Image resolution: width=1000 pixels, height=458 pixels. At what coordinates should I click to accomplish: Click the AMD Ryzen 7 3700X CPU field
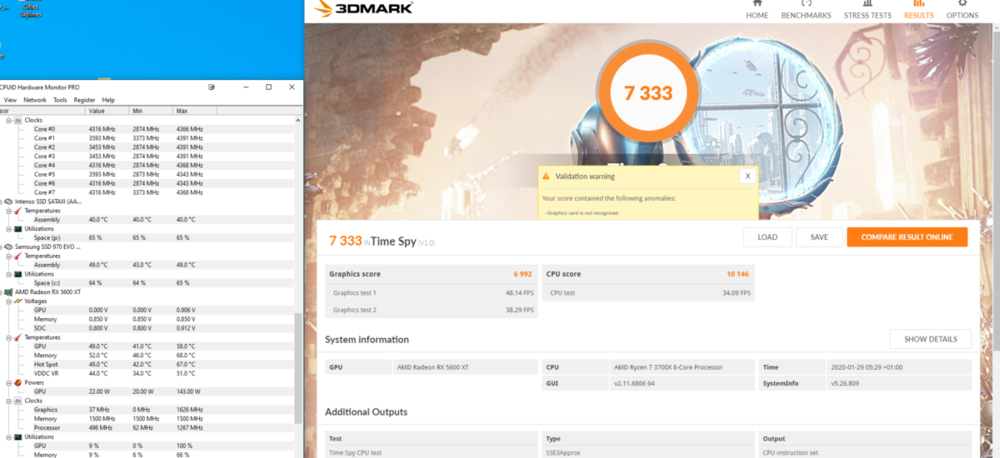681,367
